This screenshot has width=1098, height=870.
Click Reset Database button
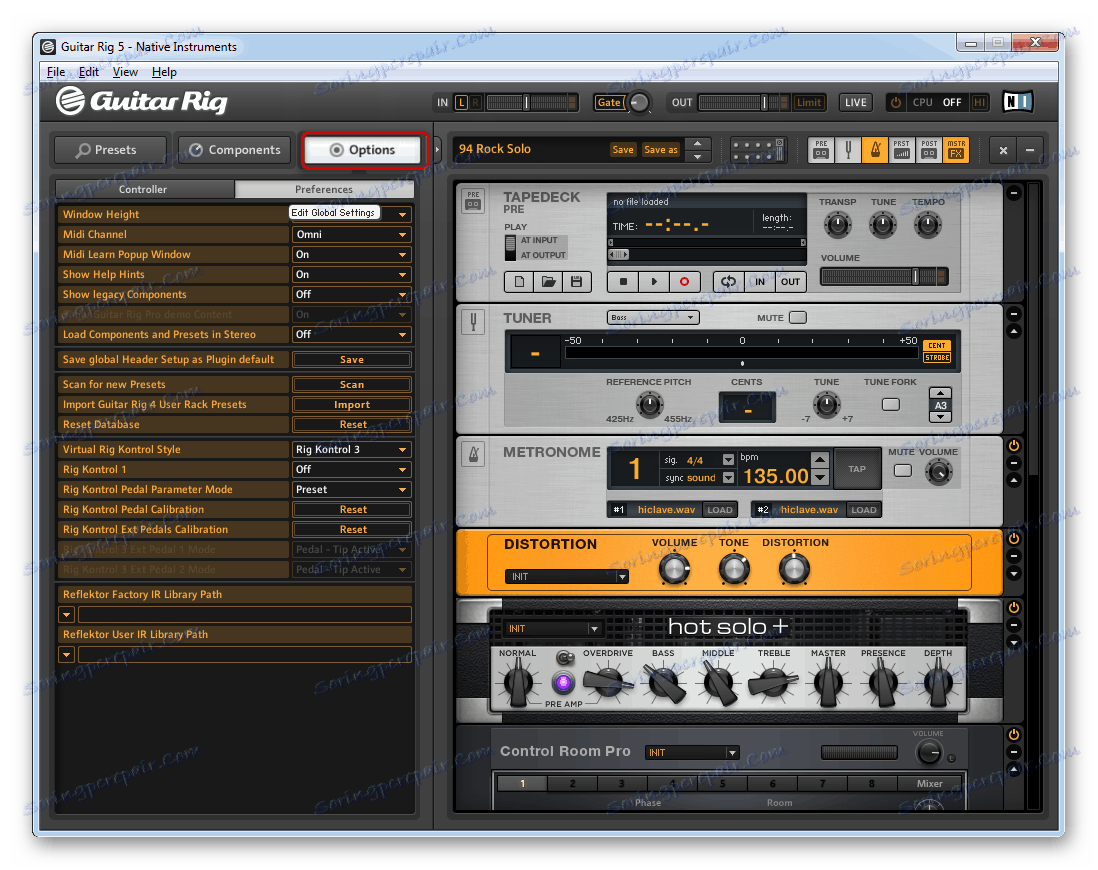(352, 424)
